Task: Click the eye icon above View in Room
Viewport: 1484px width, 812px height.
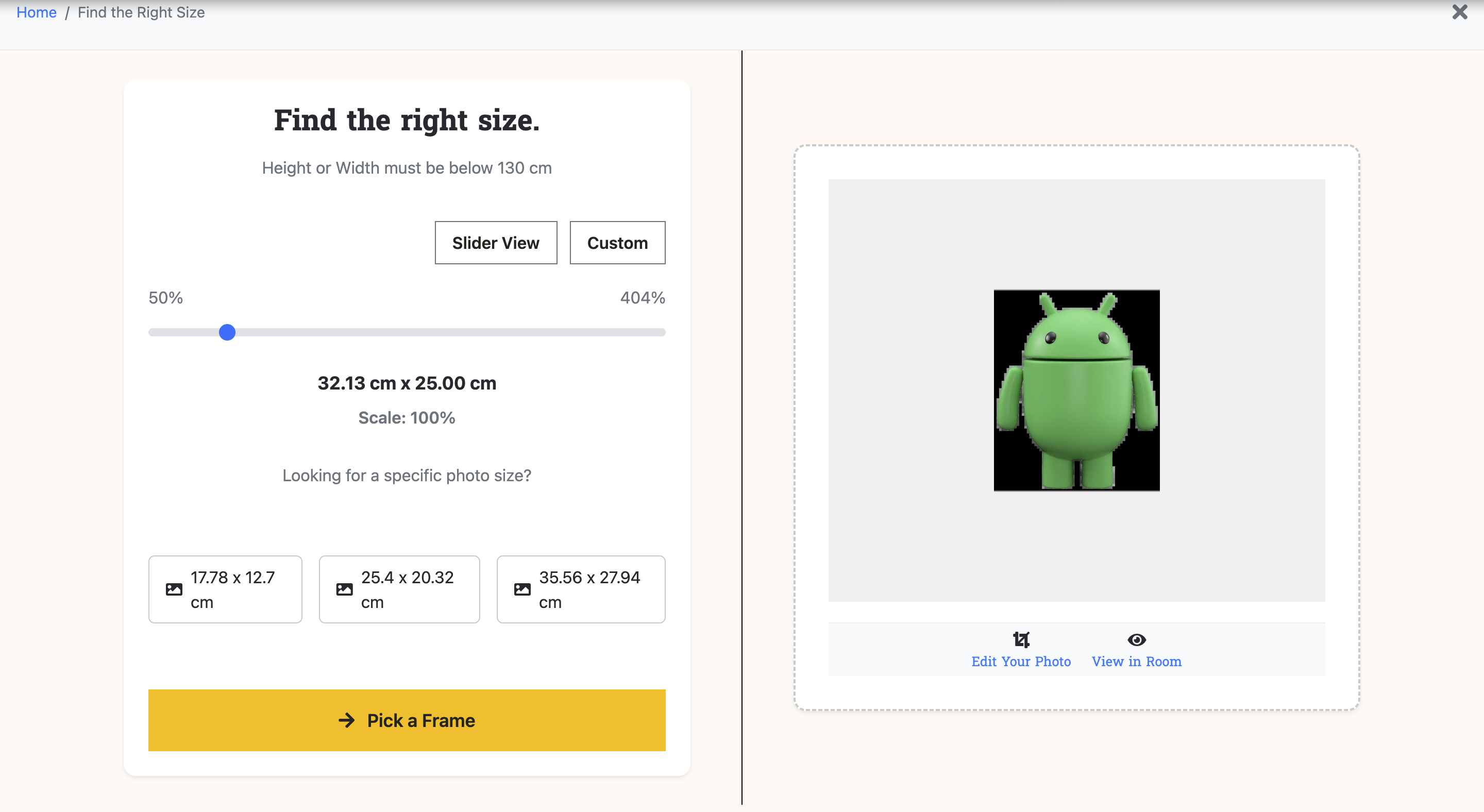Action: (1136, 640)
